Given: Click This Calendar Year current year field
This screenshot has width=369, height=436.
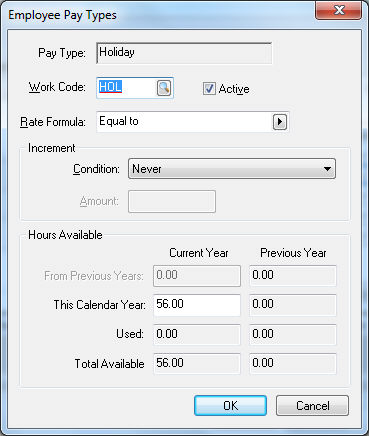Looking at the screenshot, I should pyautogui.click(x=197, y=305).
